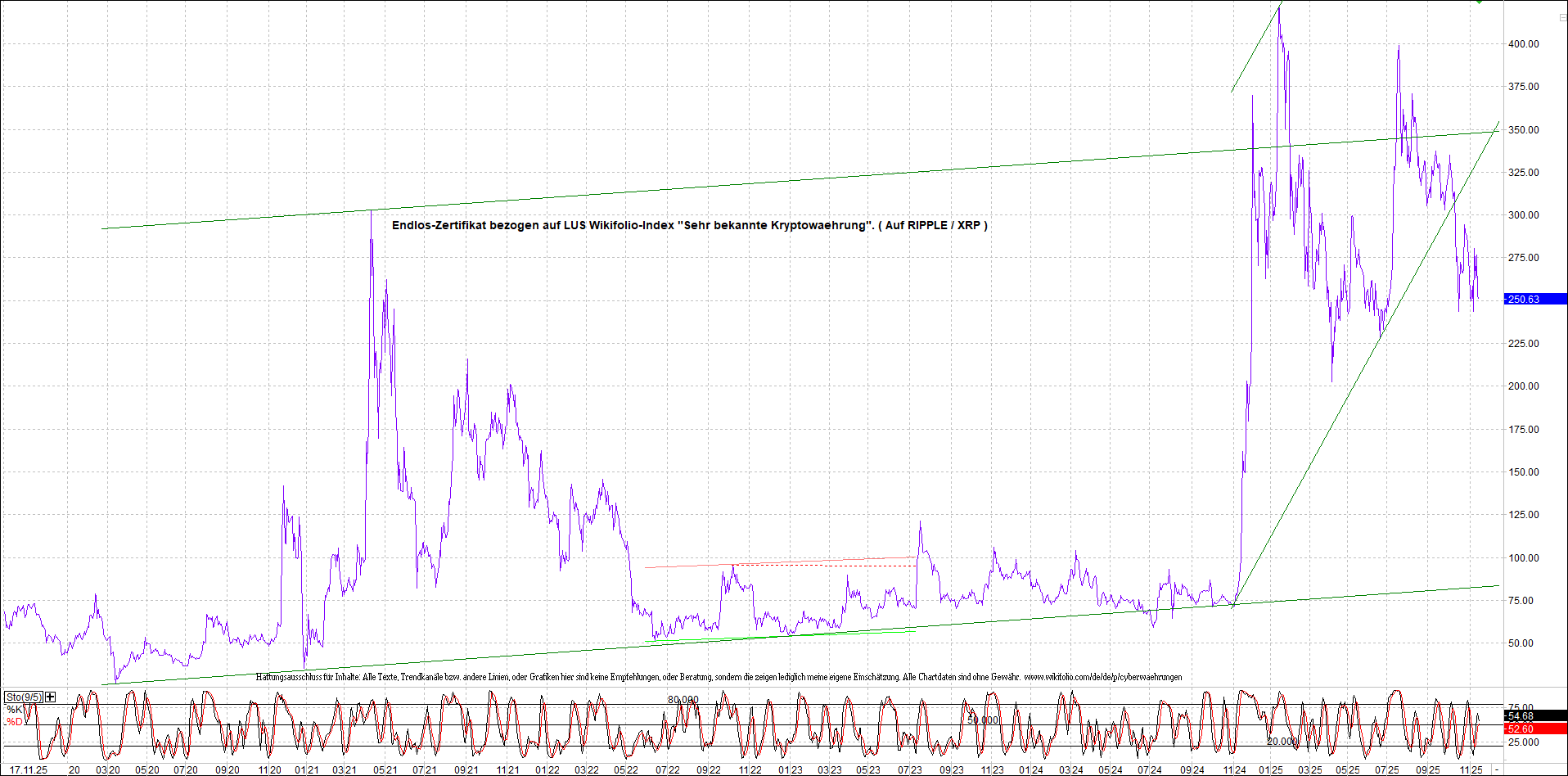Click the green diamond marker at chart top

pyautogui.click(x=1480, y=2)
